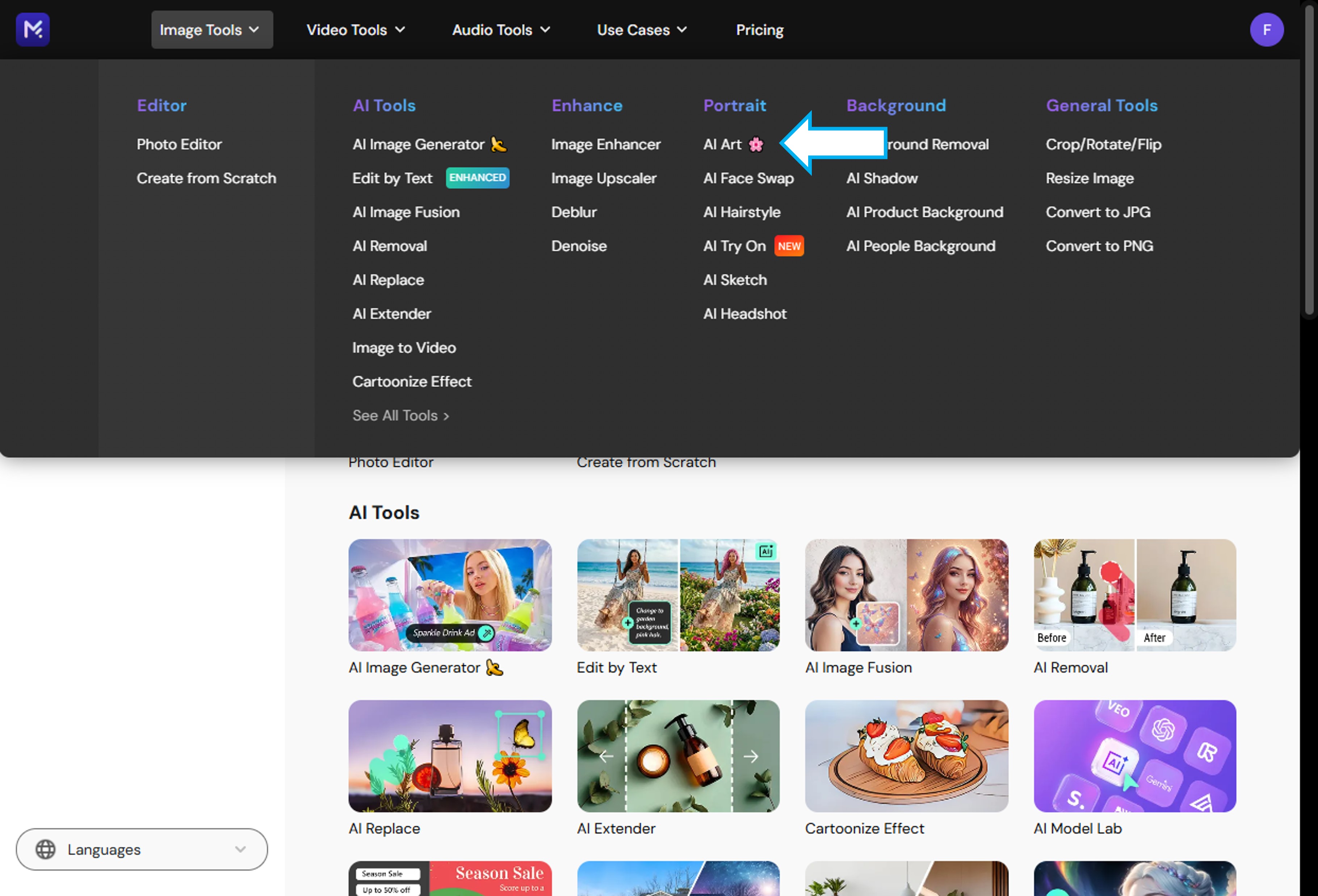Expand the Languages selector chevron
The width and height of the screenshot is (1318, 896).
(240, 849)
